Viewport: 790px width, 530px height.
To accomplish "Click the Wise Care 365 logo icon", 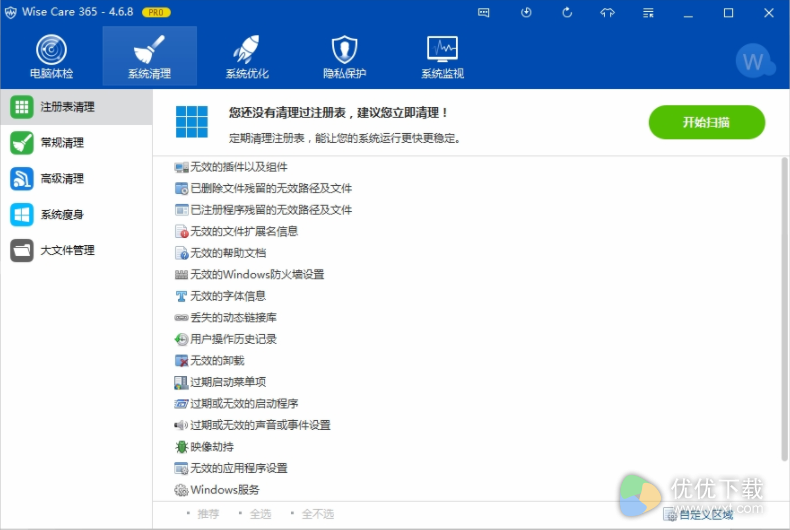I will coord(11,13).
